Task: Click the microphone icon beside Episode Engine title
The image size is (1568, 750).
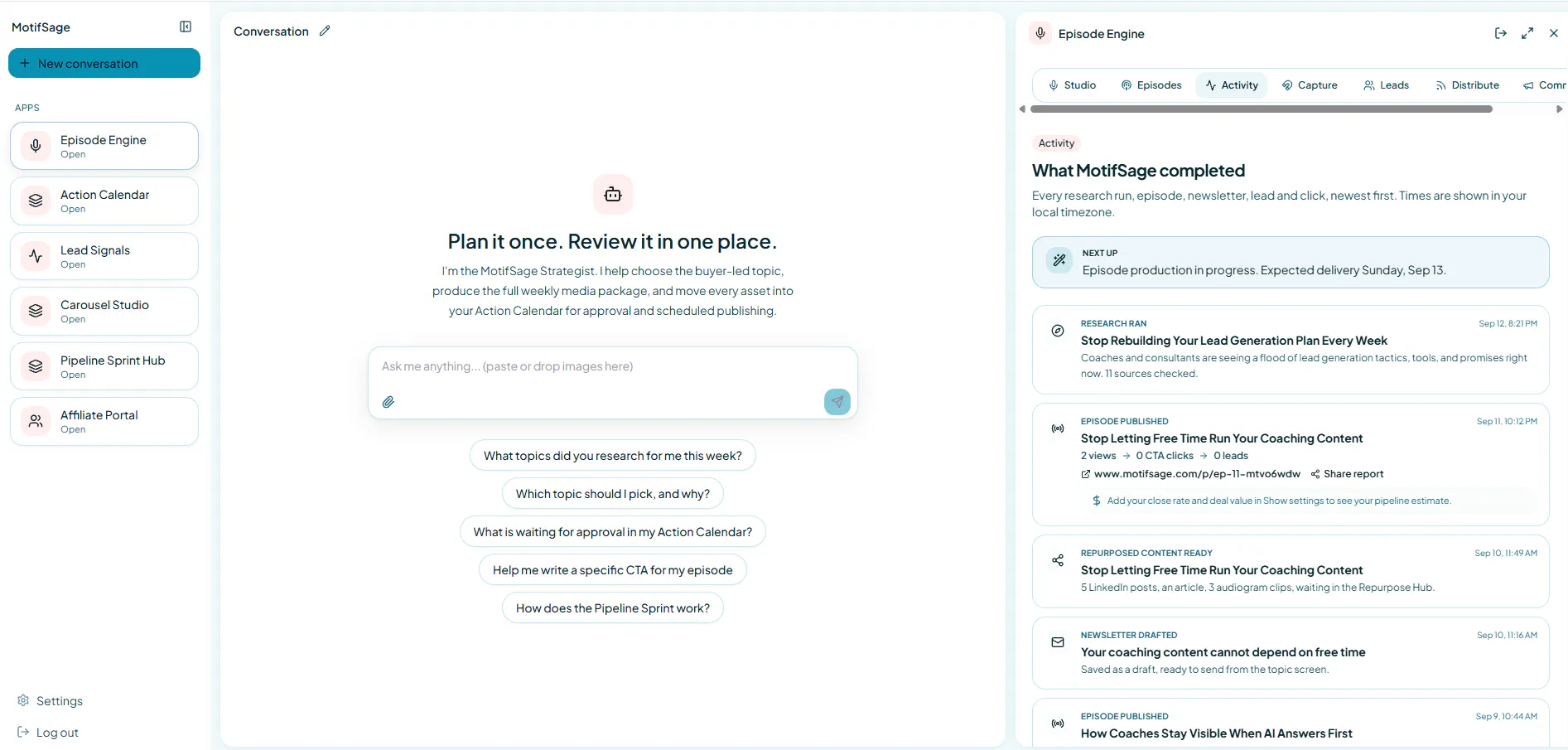Action: 1040,33
